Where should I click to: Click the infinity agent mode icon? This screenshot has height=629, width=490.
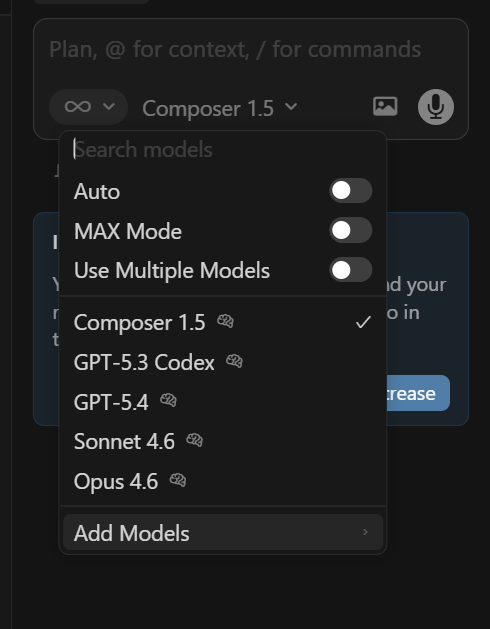pos(77,107)
